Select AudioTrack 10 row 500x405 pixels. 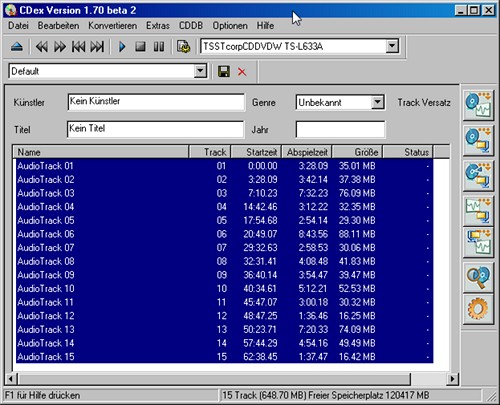[x=224, y=288]
